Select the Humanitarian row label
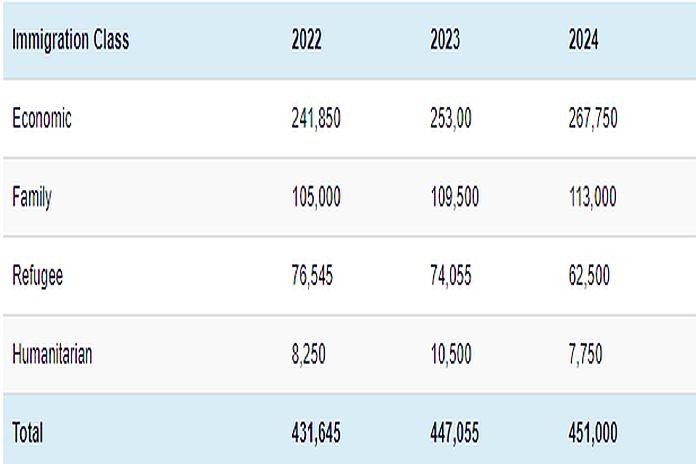 (x=52, y=354)
